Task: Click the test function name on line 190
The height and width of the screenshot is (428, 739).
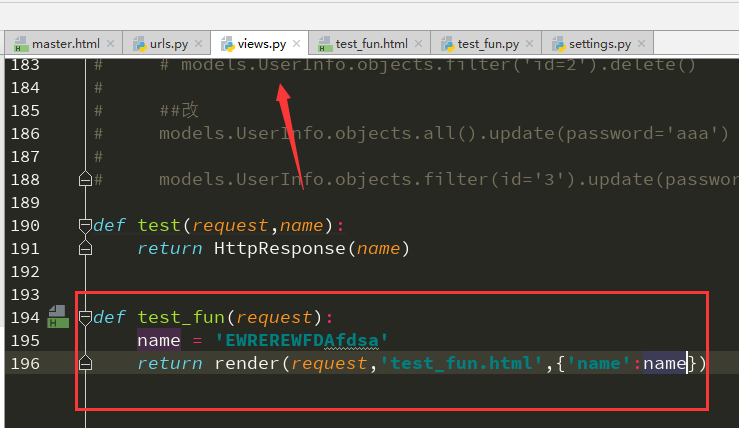Action: point(159,226)
